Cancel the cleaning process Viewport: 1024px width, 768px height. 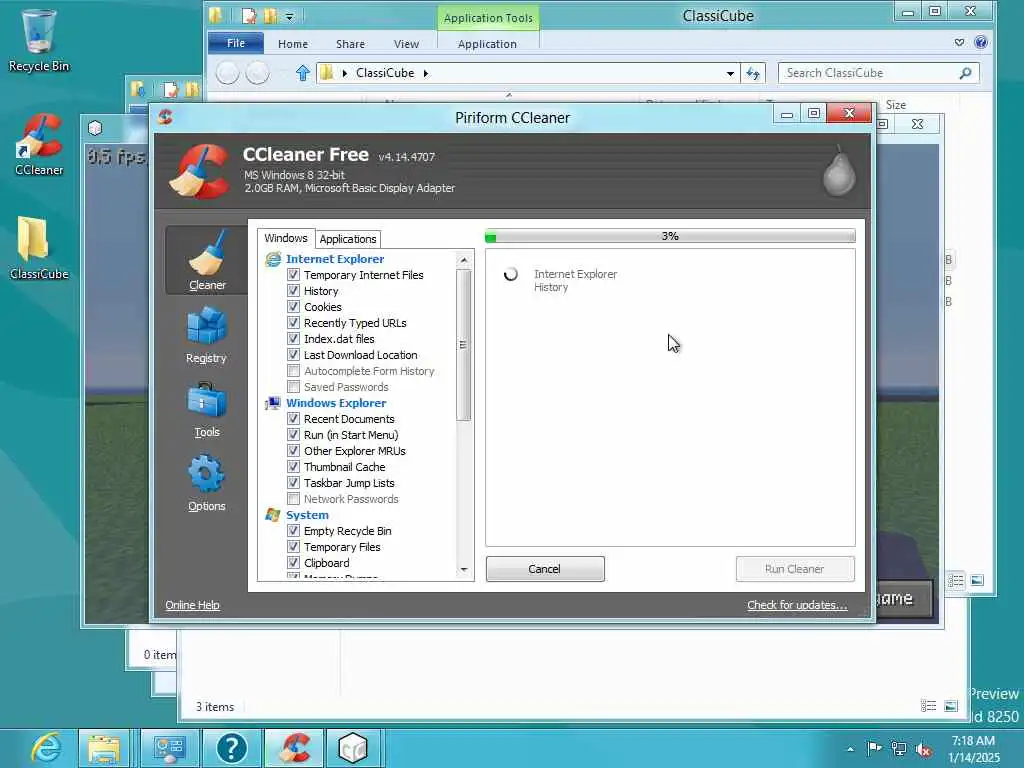(x=545, y=569)
